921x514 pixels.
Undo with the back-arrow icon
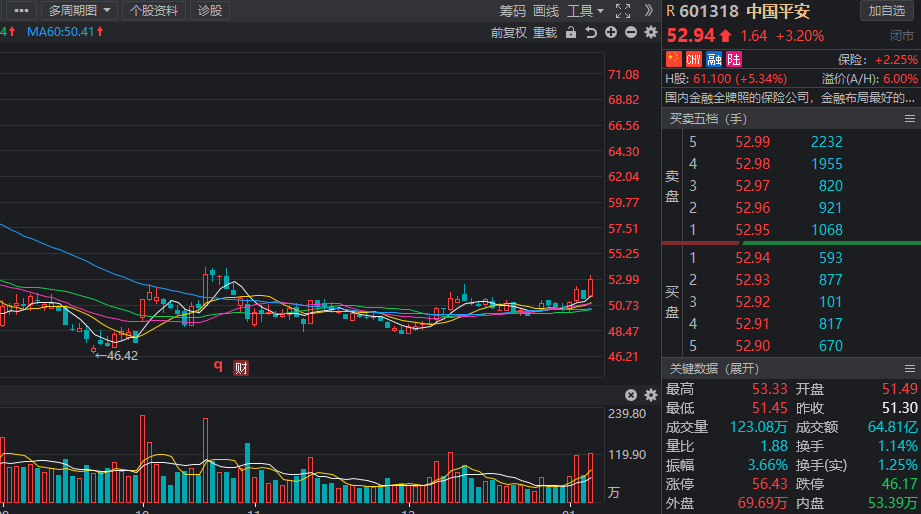click(591, 32)
